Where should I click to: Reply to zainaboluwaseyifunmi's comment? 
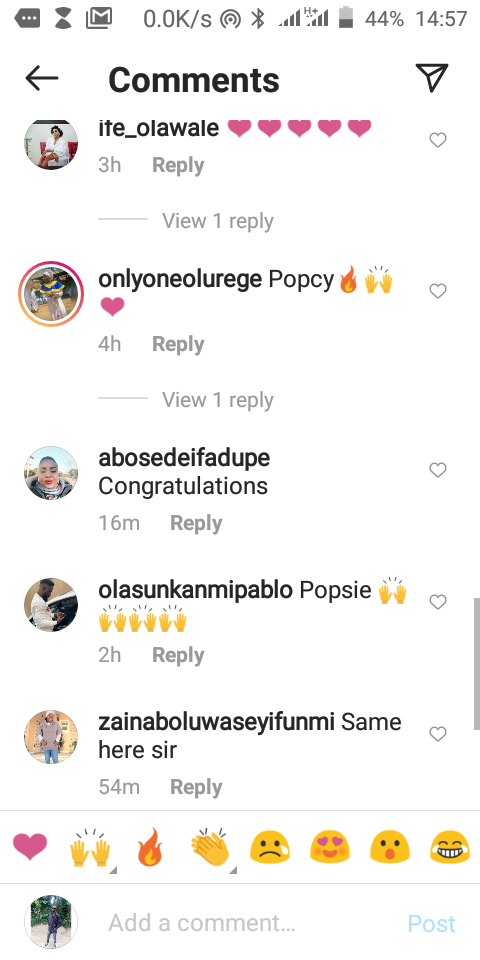pos(196,787)
